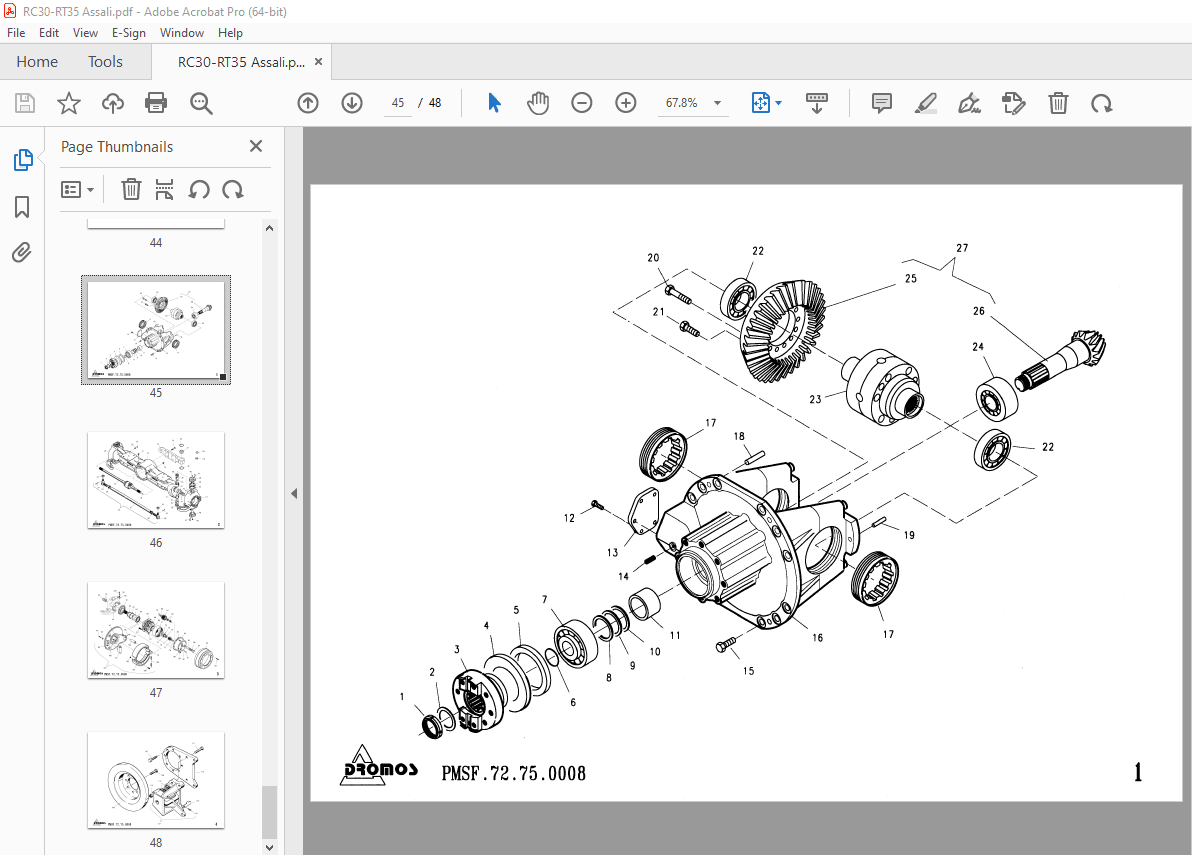Screen dimensions: 1192x855
Task: Open the zoom level dropdown
Action: coord(717,103)
